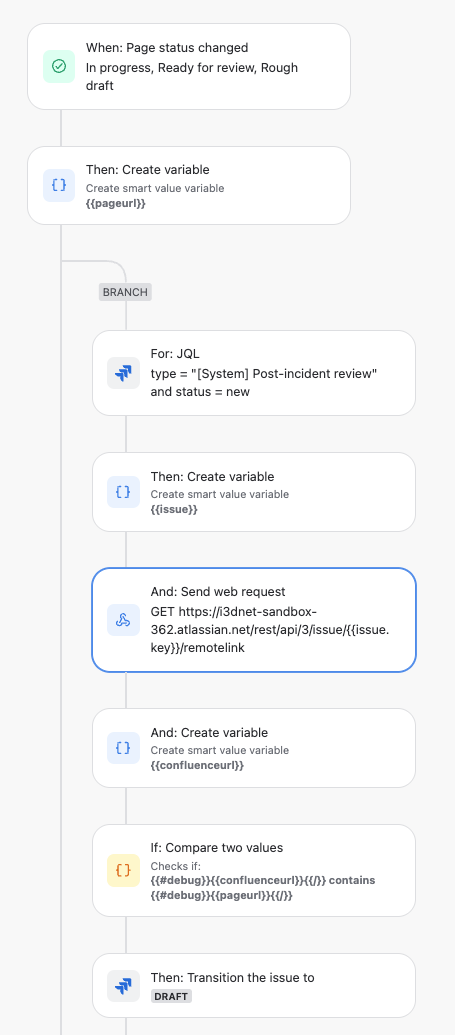Open the {{confluenceurl}} create variable step

point(254,748)
